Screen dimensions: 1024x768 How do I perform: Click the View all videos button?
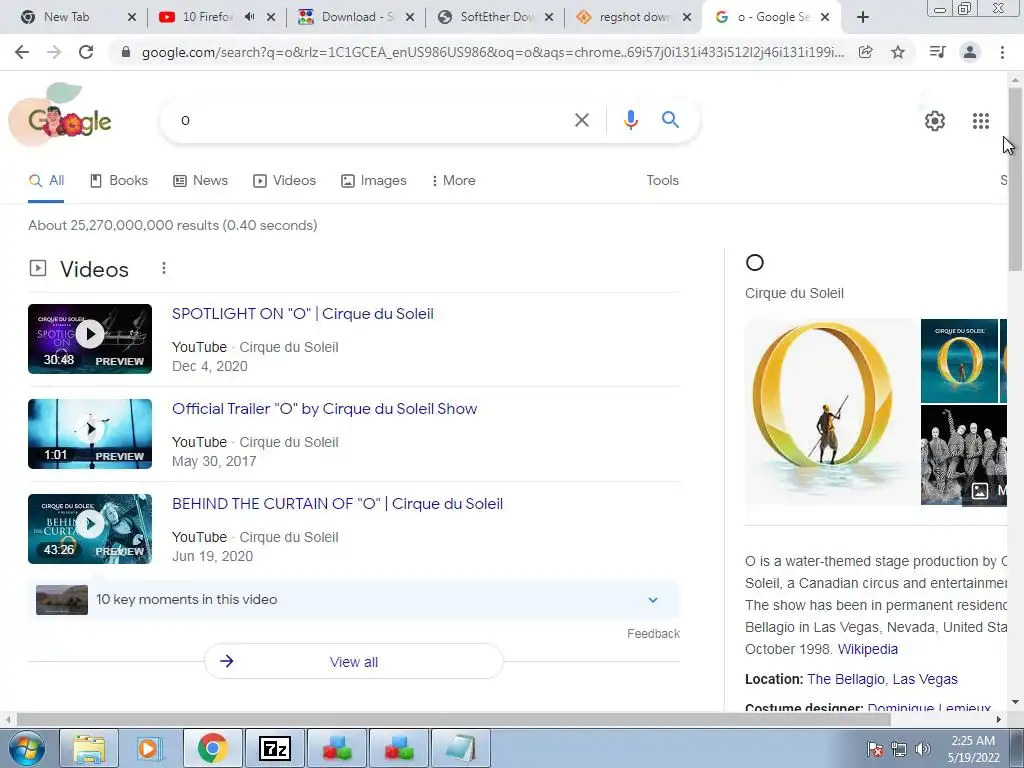pyautogui.click(x=354, y=662)
